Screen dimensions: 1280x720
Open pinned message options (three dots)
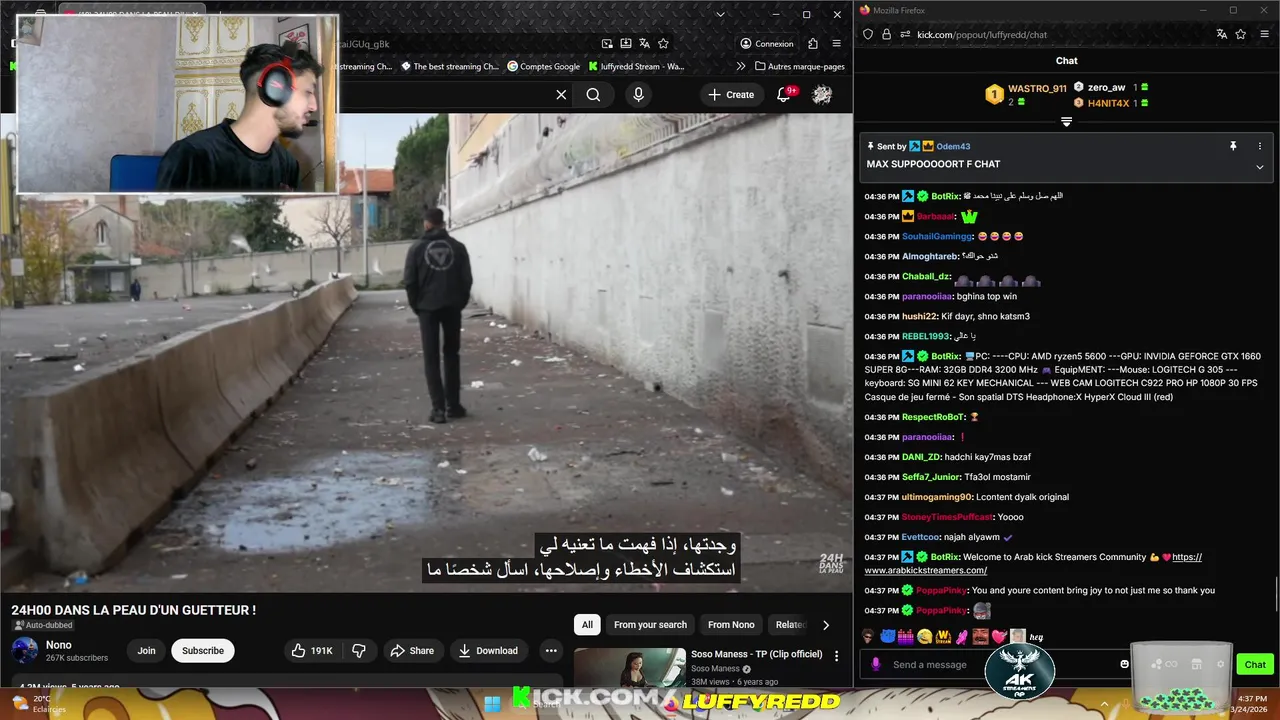coord(1259,146)
